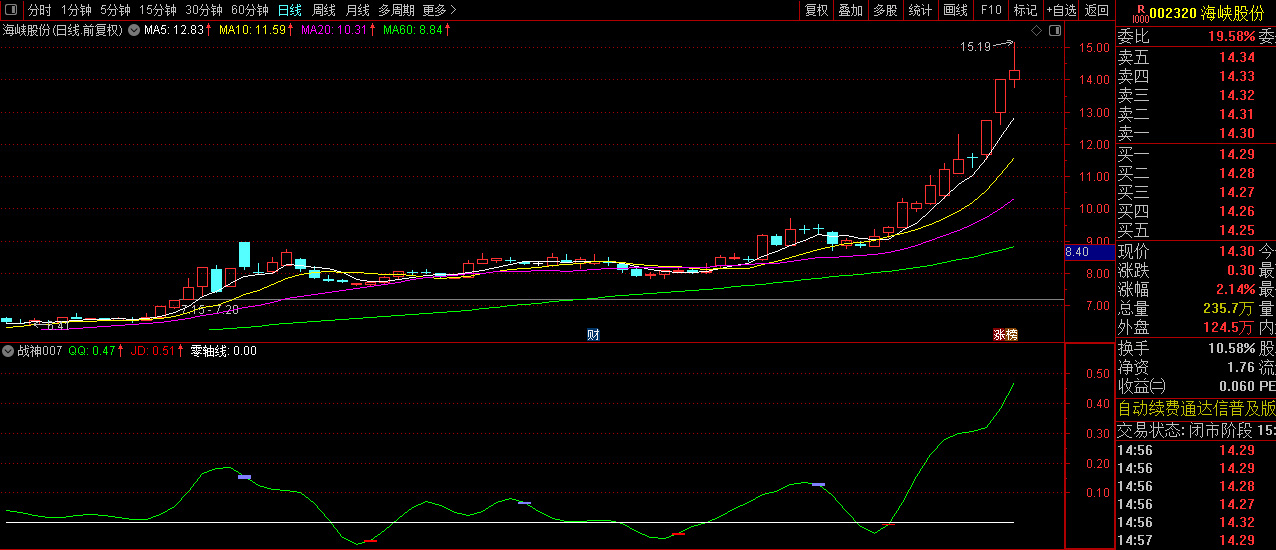The width and height of the screenshot is (1276, 550).
Task: Toggle the side panel icon beside the diamond
Action: (1053, 31)
